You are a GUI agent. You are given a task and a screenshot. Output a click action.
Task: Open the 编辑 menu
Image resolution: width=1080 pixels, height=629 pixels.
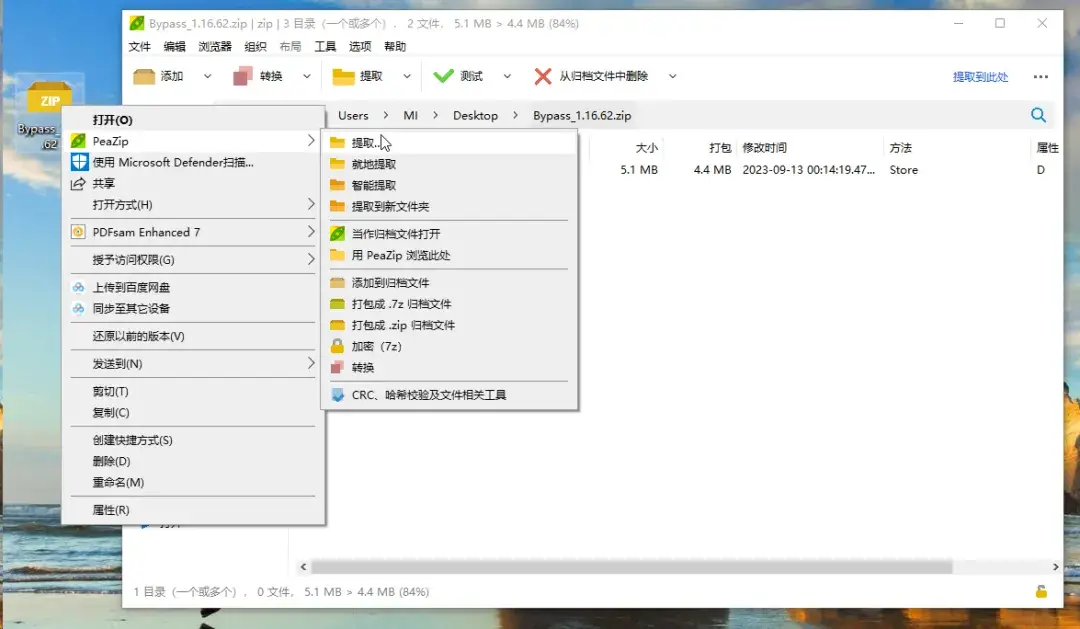coord(174,46)
